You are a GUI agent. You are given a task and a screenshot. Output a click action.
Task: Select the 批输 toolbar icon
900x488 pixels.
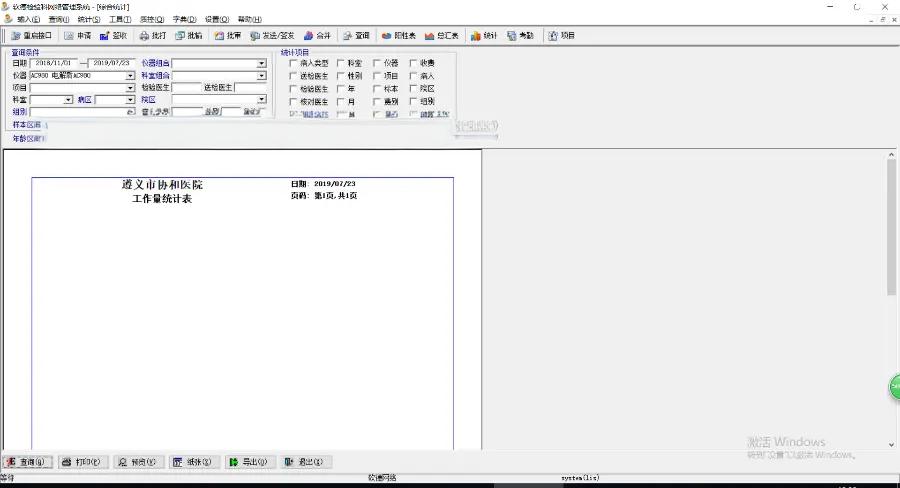point(188,36)
